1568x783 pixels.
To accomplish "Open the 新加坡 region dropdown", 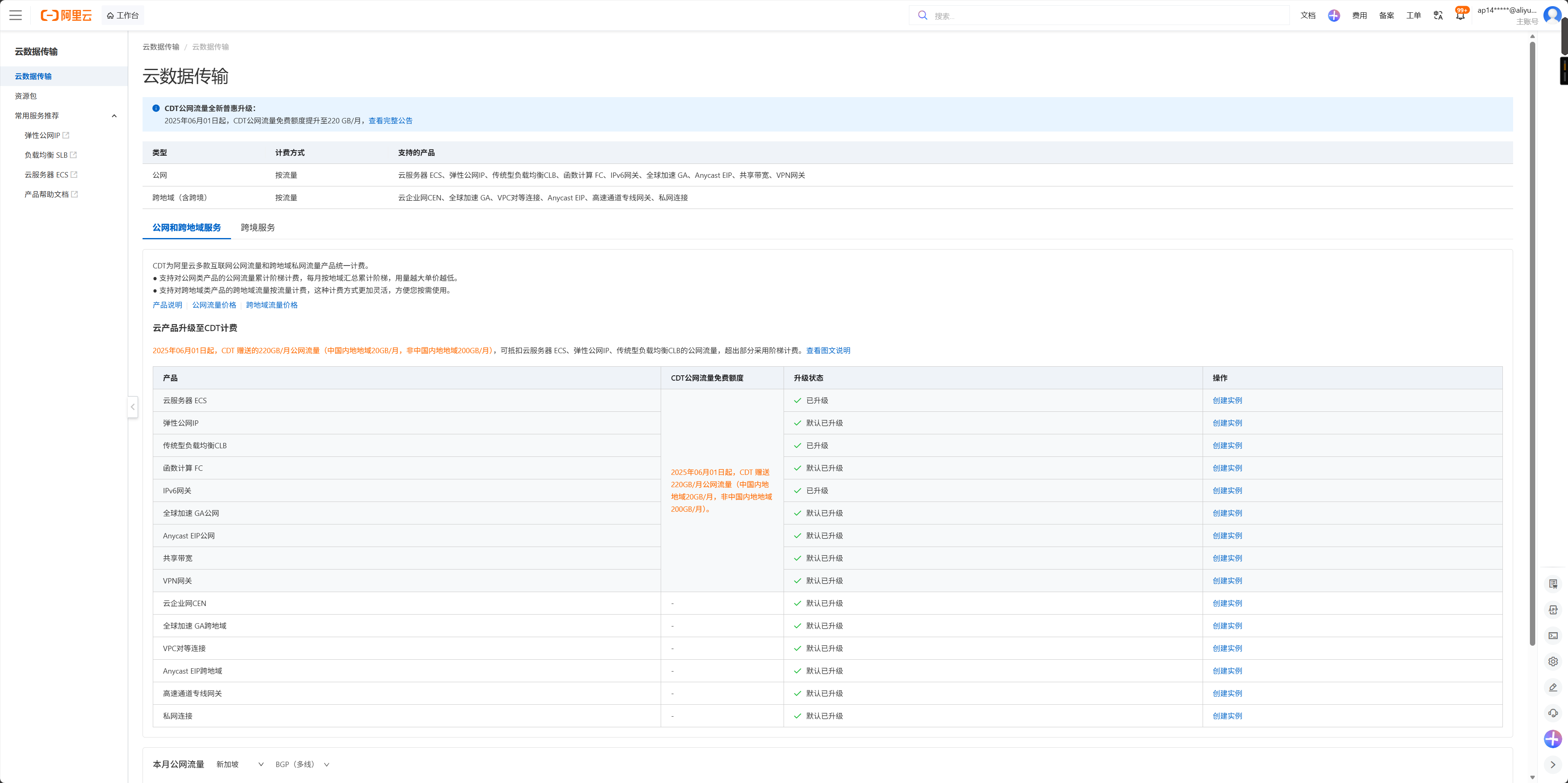I will (240, 764).
